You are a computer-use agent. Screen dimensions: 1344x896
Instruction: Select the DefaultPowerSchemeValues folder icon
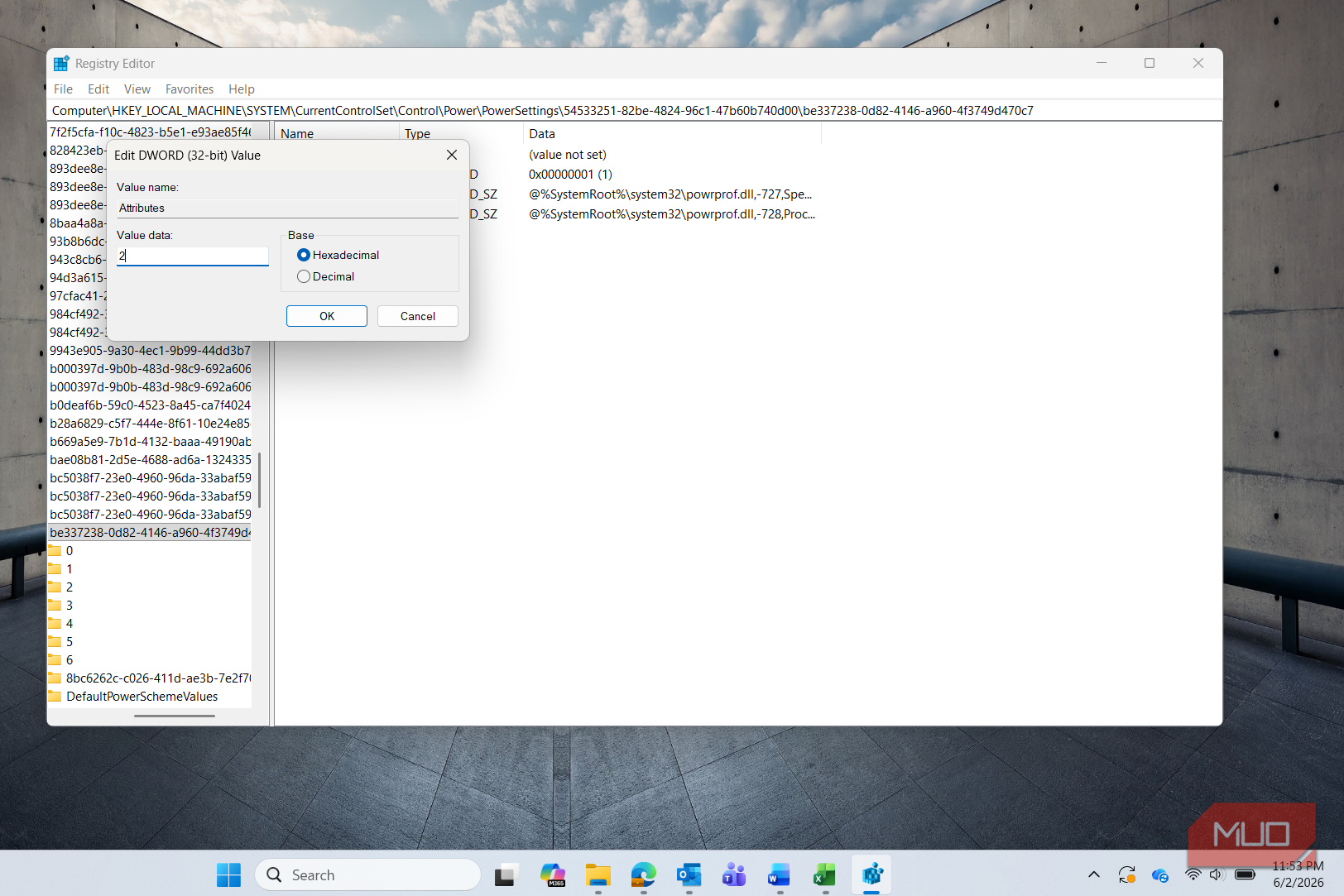pyautogui.click(x=55, y=697)
